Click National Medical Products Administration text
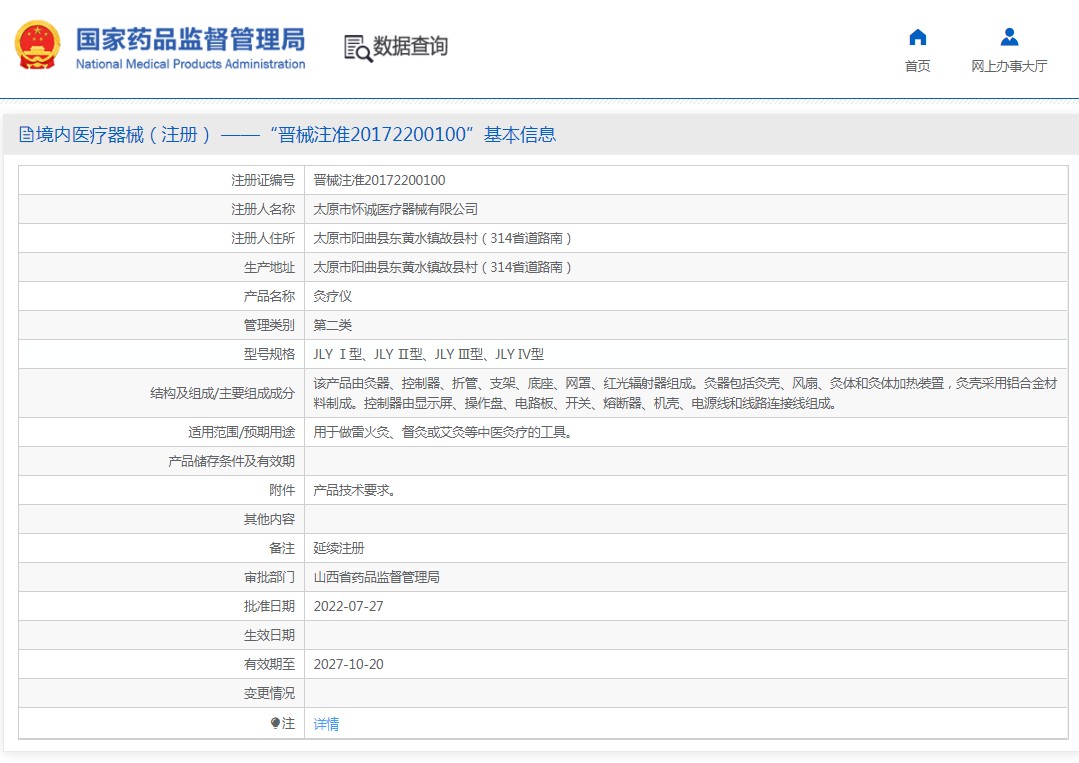The height and width of the screenshot is (763, 1079). point(190,64)
